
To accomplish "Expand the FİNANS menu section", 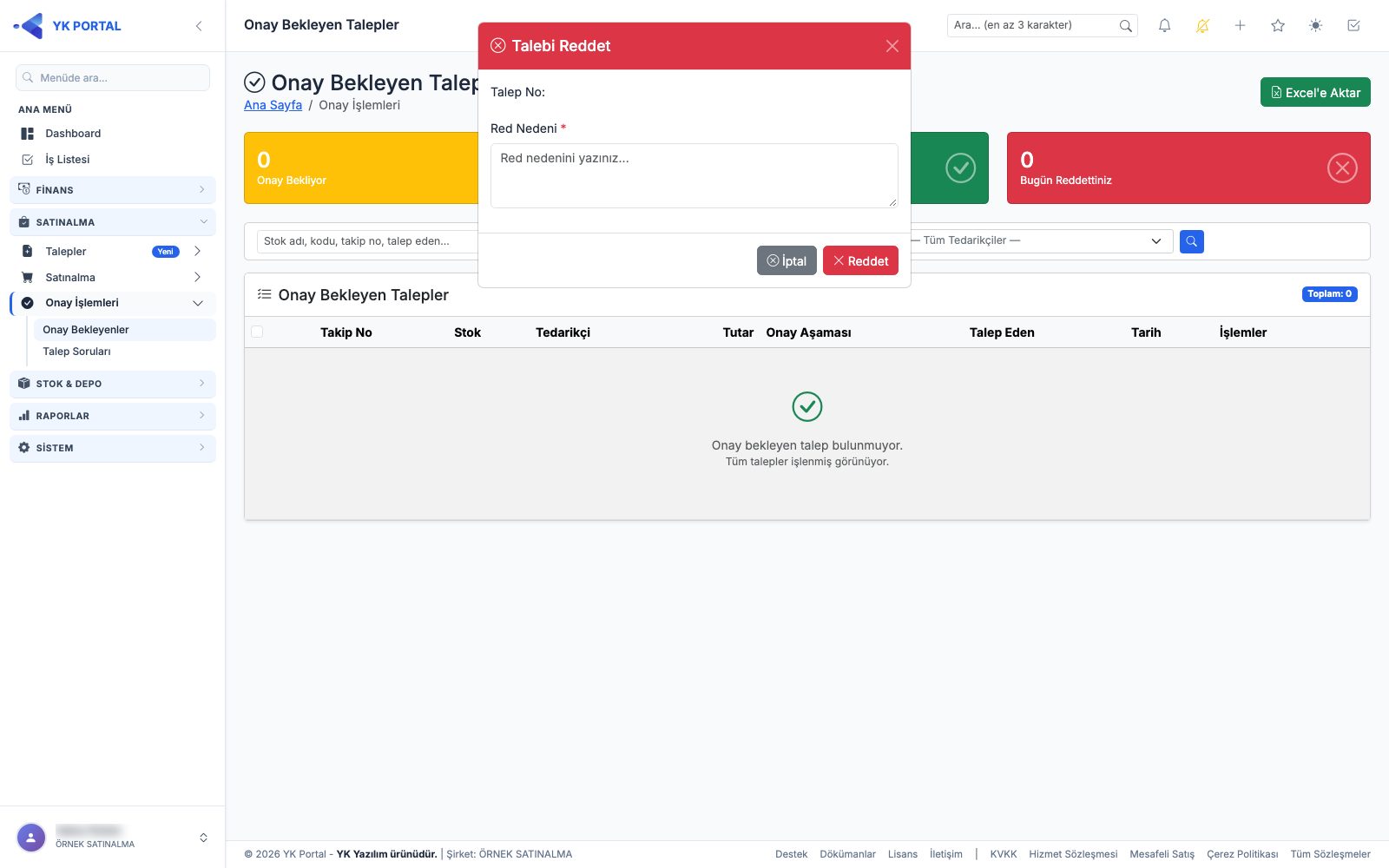I will (113, 190).
